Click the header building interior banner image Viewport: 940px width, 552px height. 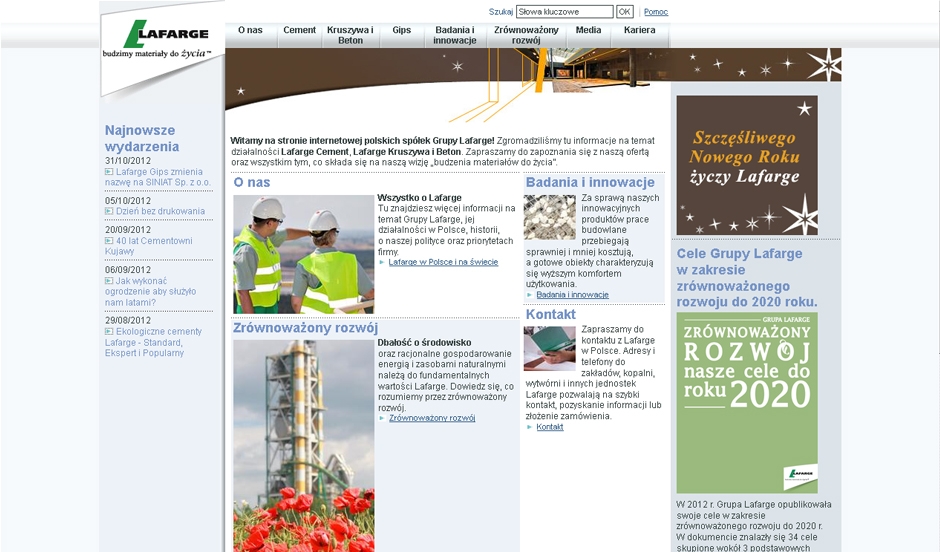(533, 84)
